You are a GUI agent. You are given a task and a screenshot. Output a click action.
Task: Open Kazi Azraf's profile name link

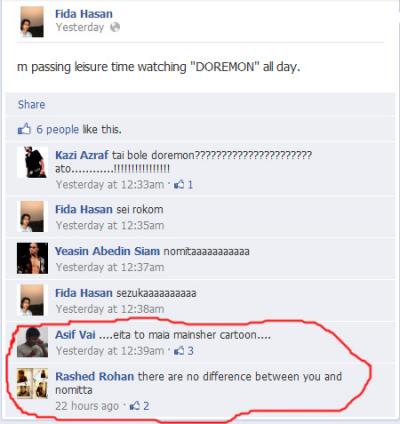82,155
